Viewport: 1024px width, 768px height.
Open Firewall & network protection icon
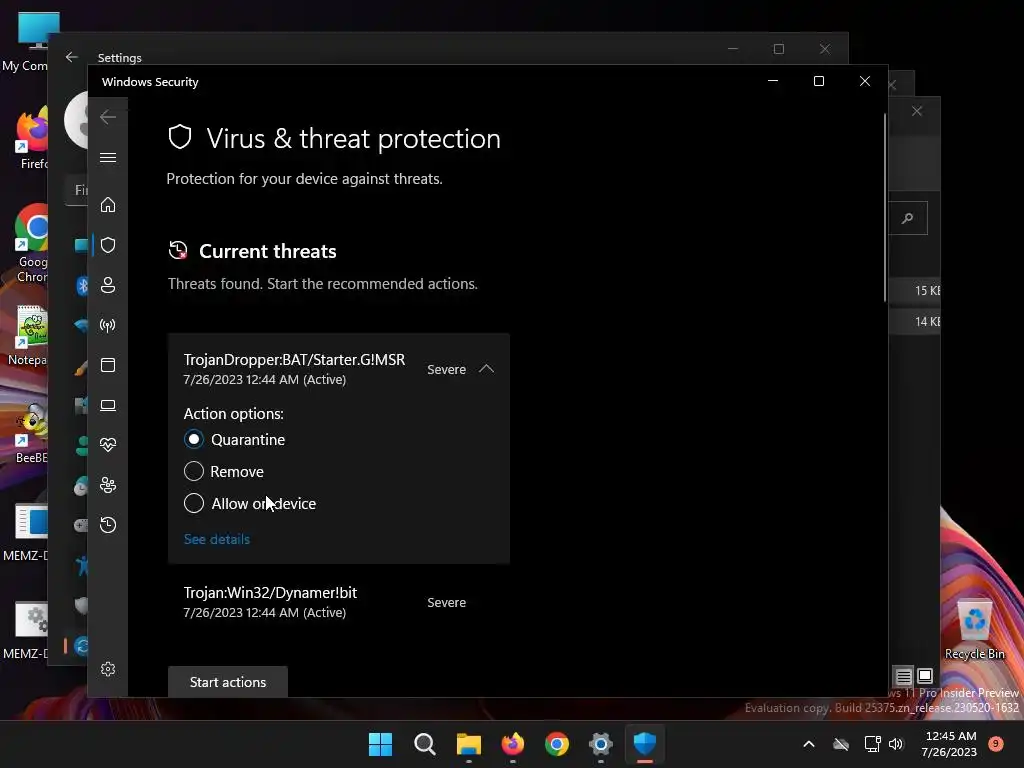(108, 325)
